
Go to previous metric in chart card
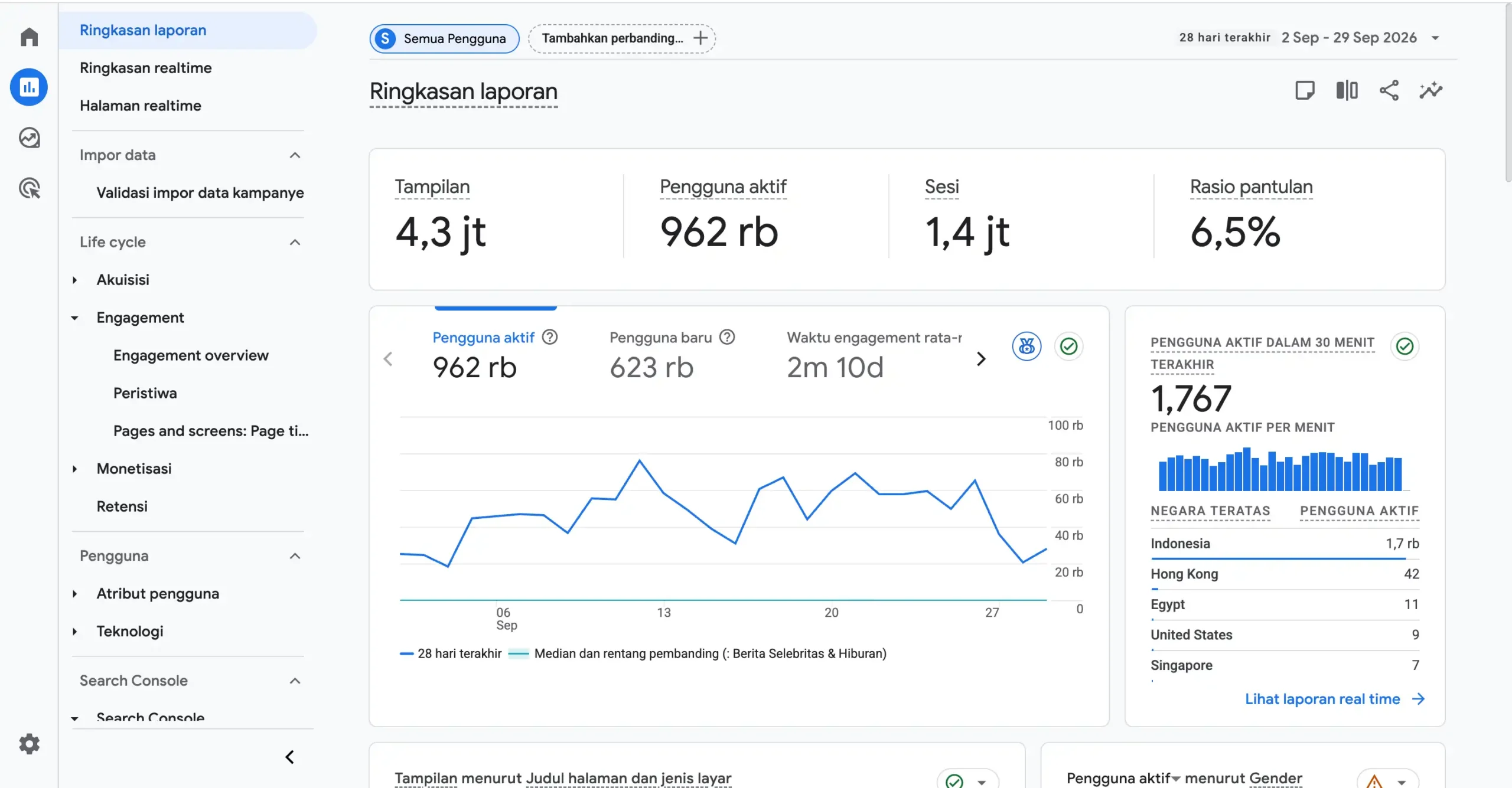coord(388,358)
